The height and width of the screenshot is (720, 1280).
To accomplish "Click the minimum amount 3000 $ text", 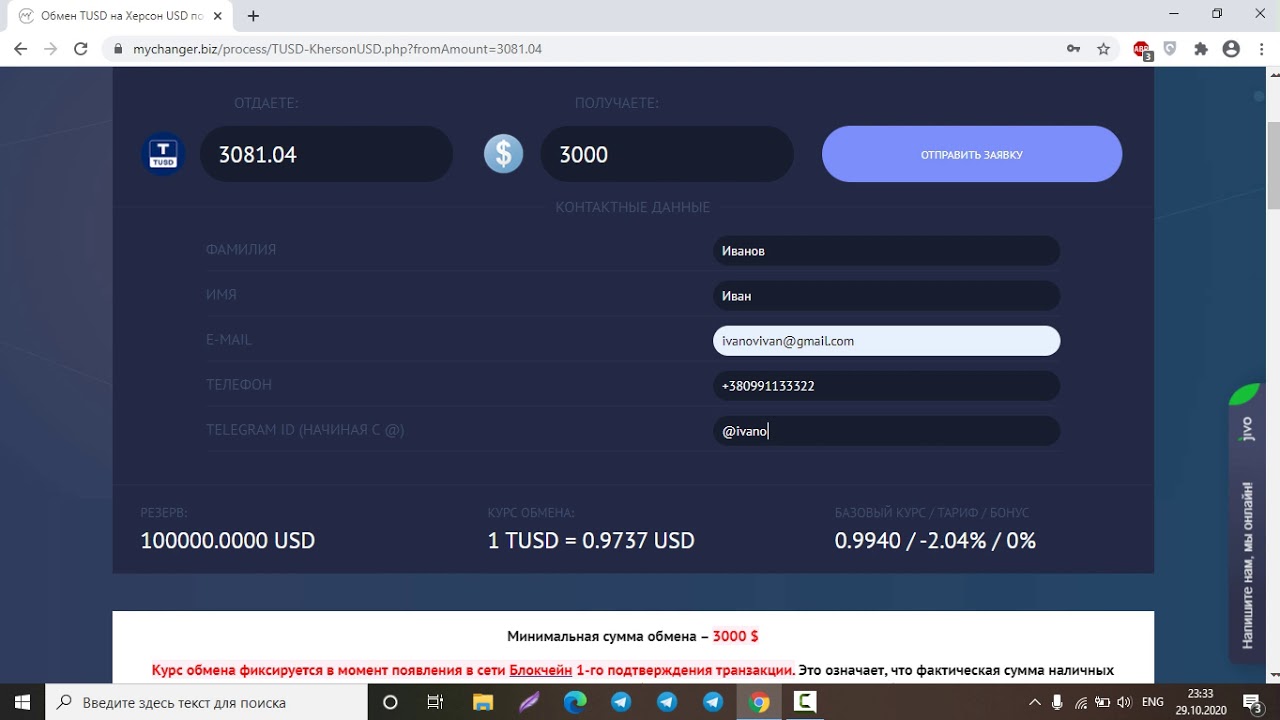I will [x=735, y=636].
